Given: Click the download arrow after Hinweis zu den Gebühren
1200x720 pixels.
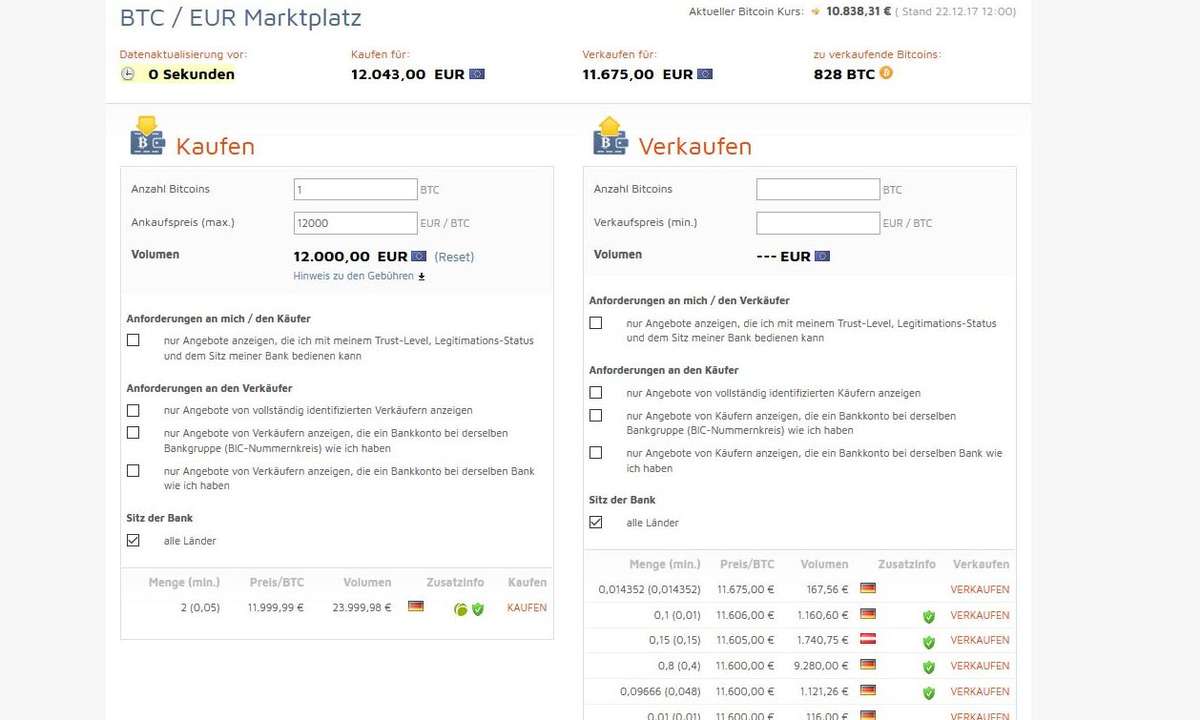Looking at the screenshot, I should click(422, 277).
